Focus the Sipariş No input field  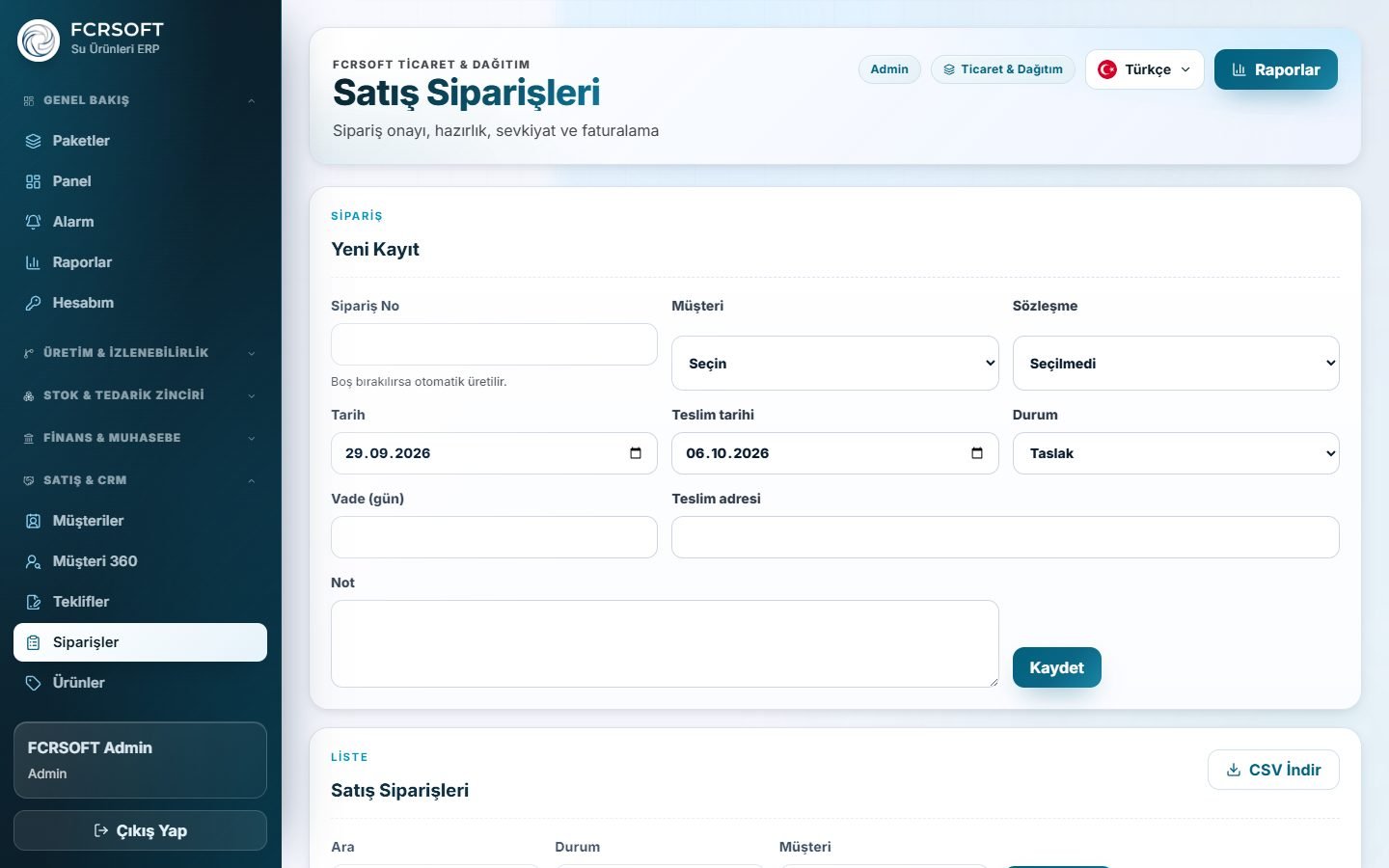pos(494,344)
